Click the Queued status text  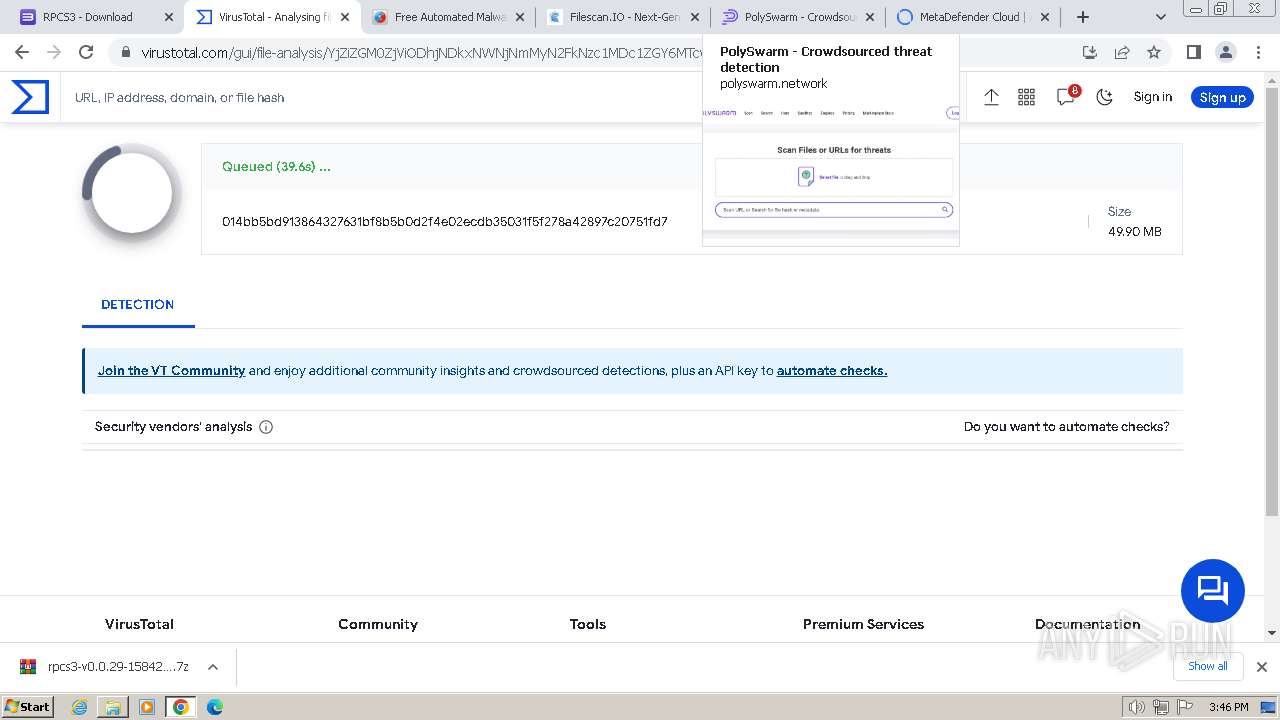[x=276, y=166]
